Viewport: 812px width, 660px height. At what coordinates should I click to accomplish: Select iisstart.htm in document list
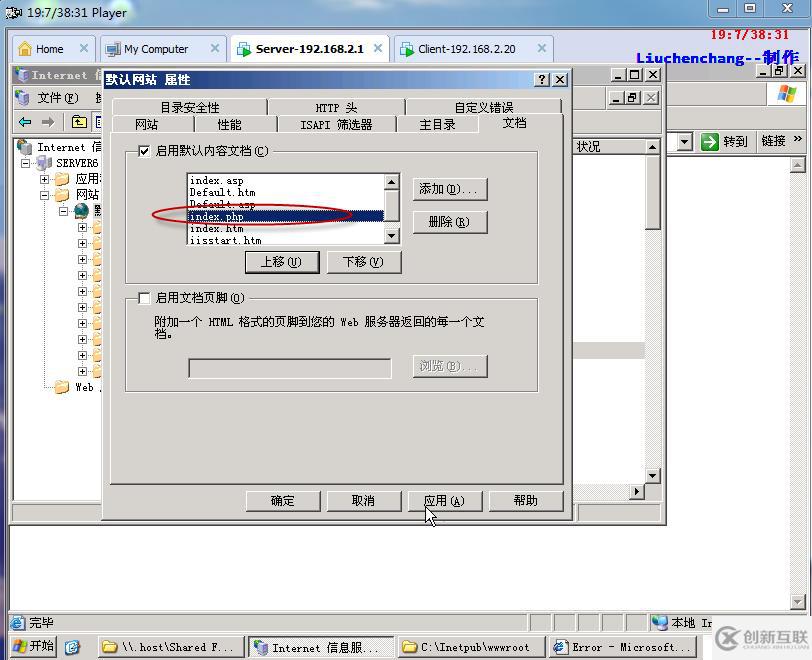286,240
